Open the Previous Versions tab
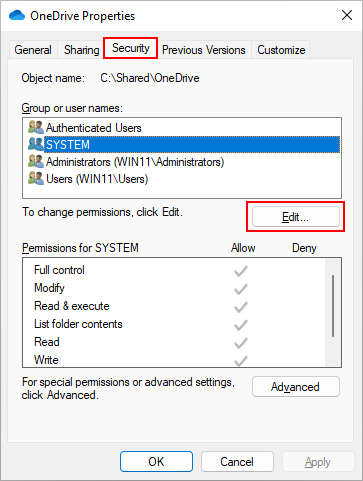Viewport: 363px width, 481px height. click(204, 50)
